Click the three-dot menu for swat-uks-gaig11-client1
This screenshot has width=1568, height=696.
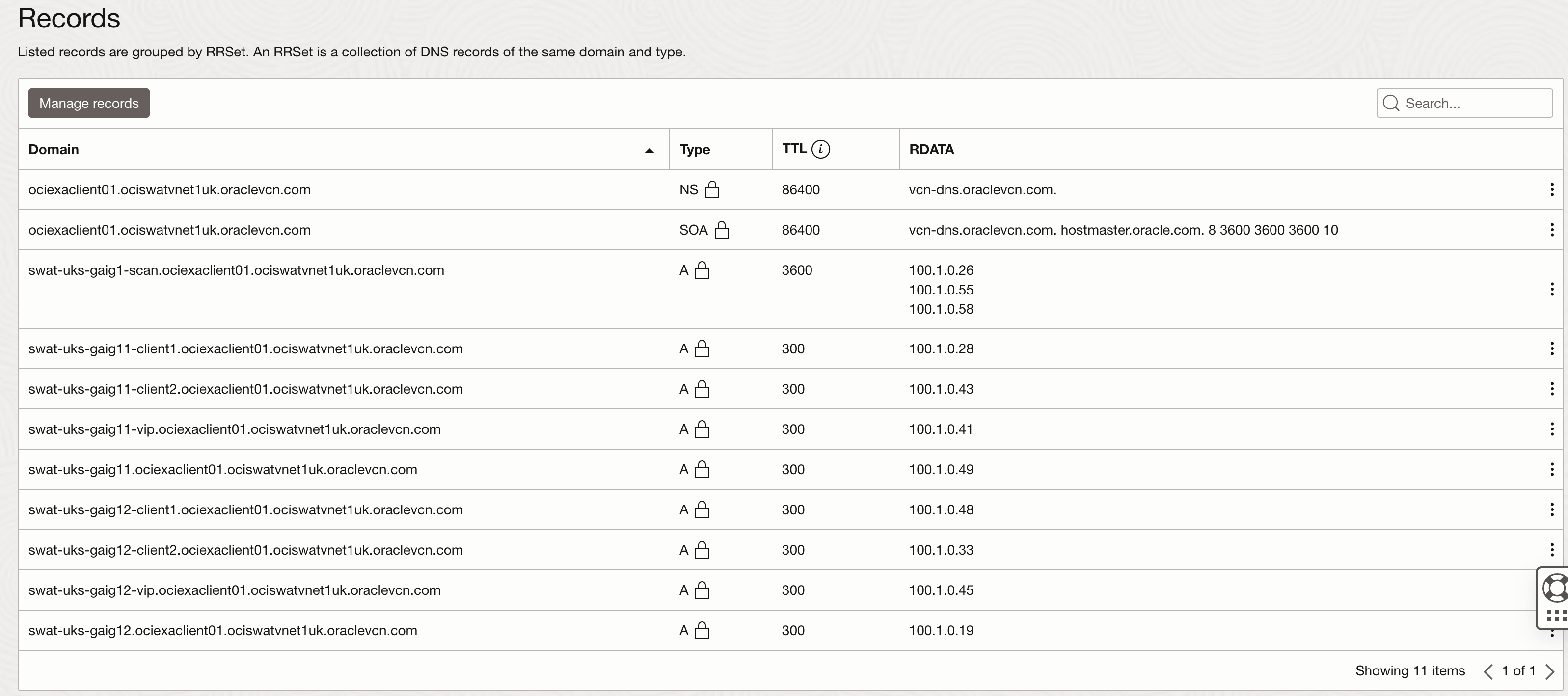point(1552,348)
